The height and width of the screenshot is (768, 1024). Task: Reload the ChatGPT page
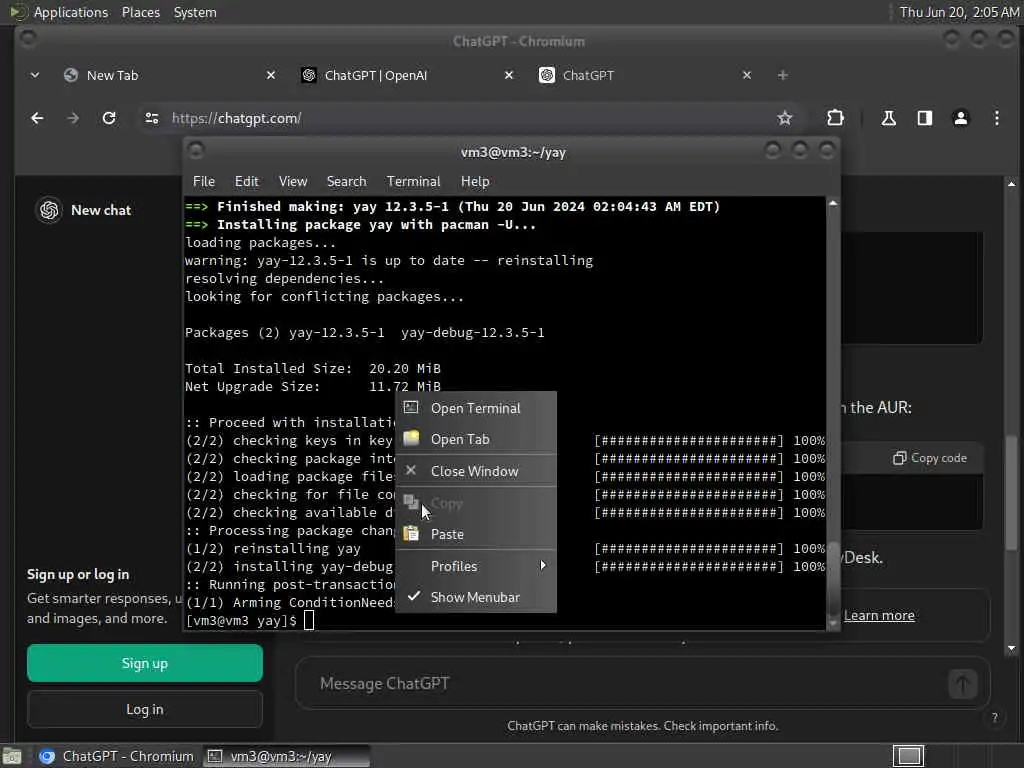tap(109, 118)
